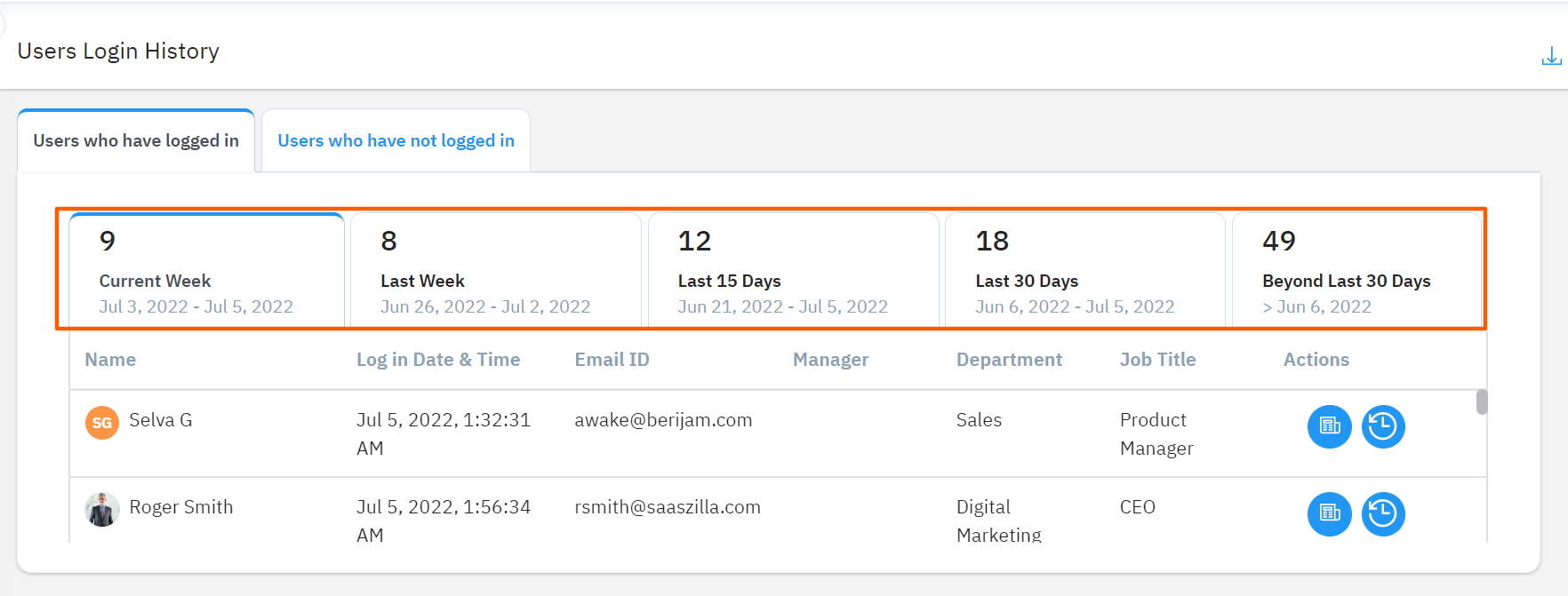Click the Department column header
Screen dimensions: 1568x596
[1009, 360]
